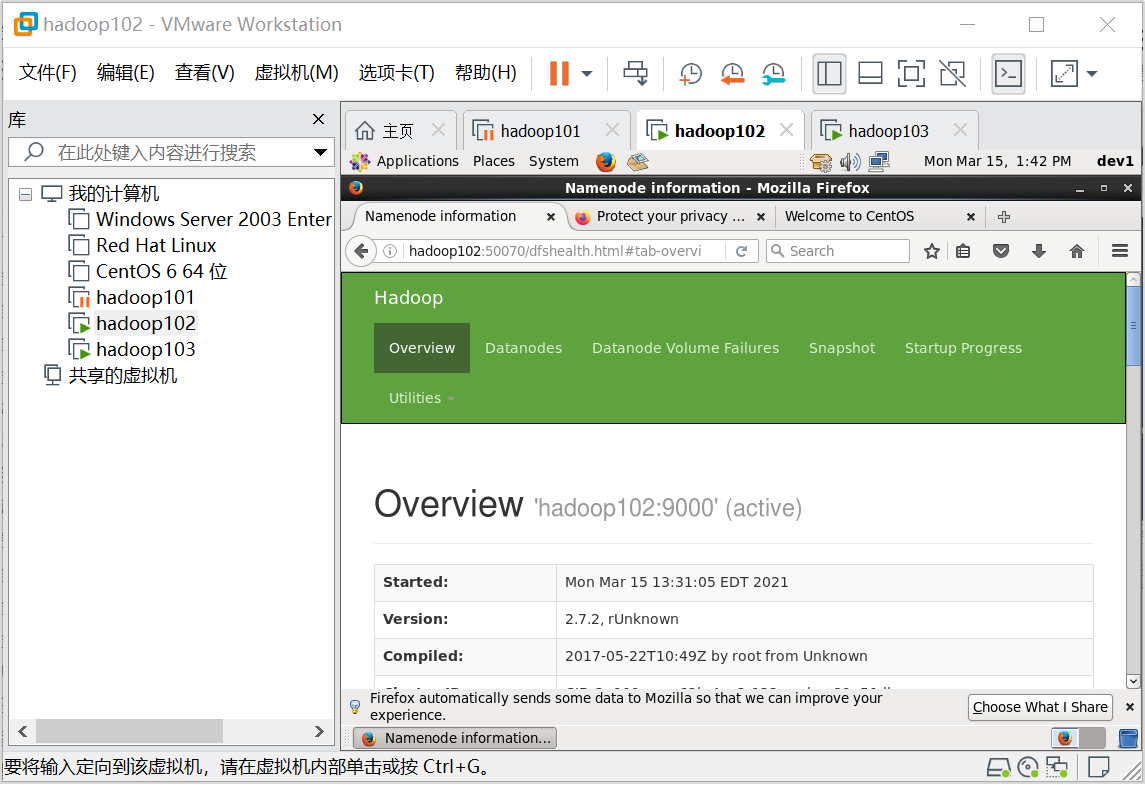Select 共享的虚拟机 tree item
This screenshot has height=785, width=1145.
coord(111,375)
